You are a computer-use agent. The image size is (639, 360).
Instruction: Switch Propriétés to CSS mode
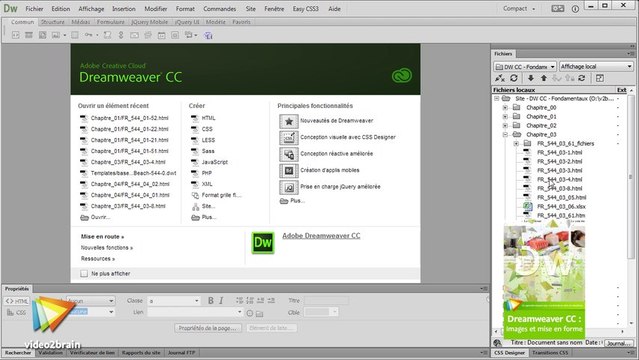17,312
